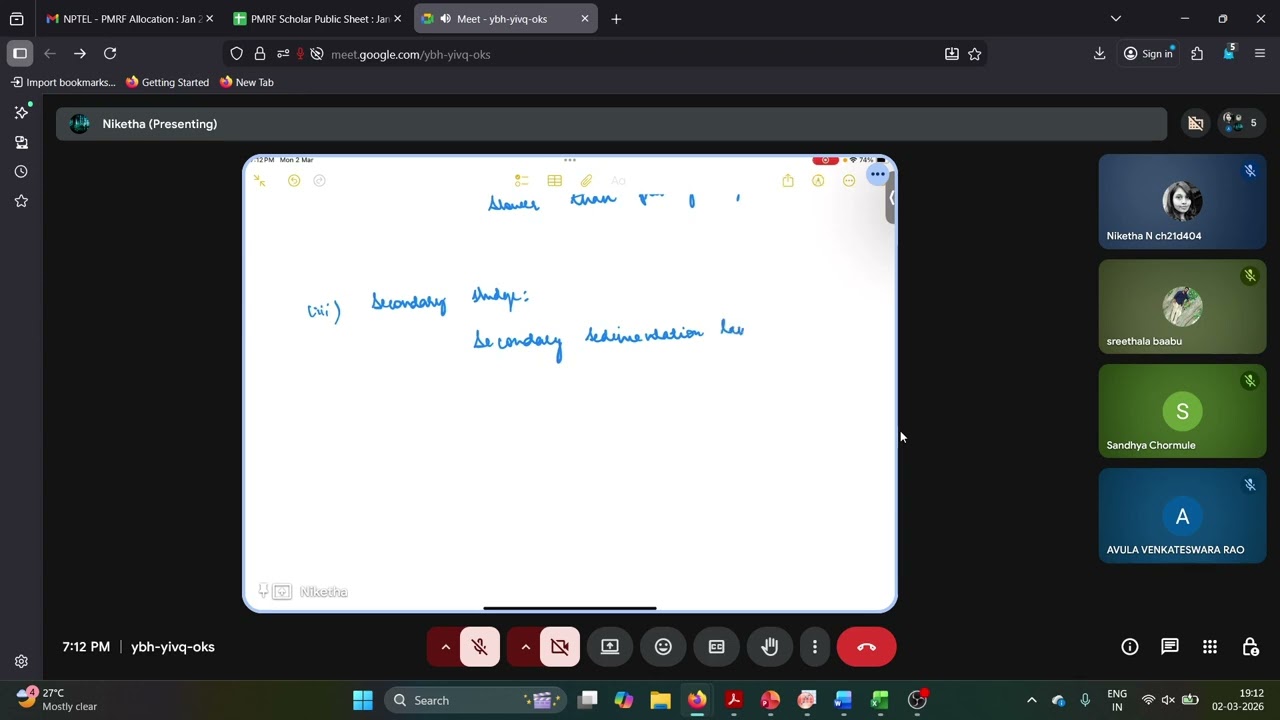This screenshot has width=1280, height=720.
Task: Open File Explorer from taskbar
Action: point(660,700)
